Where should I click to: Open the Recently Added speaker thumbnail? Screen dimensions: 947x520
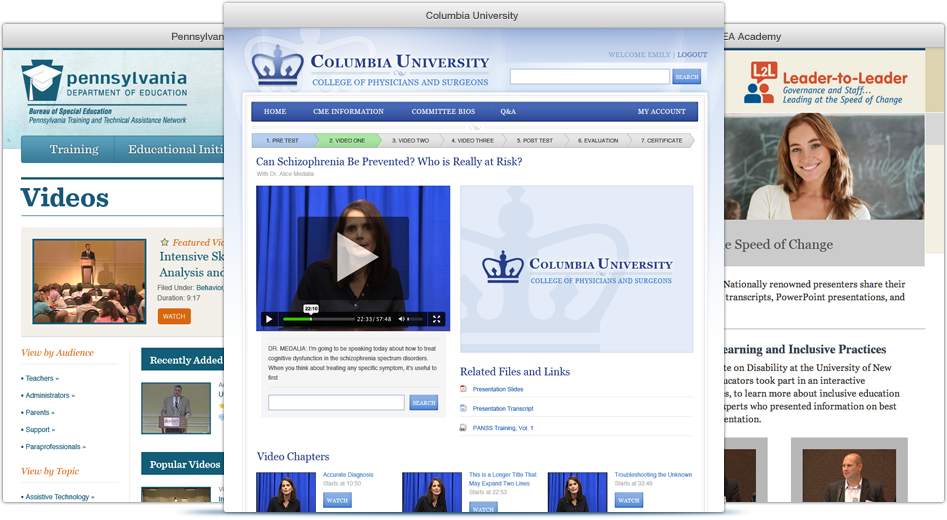[x=176, y=408]
